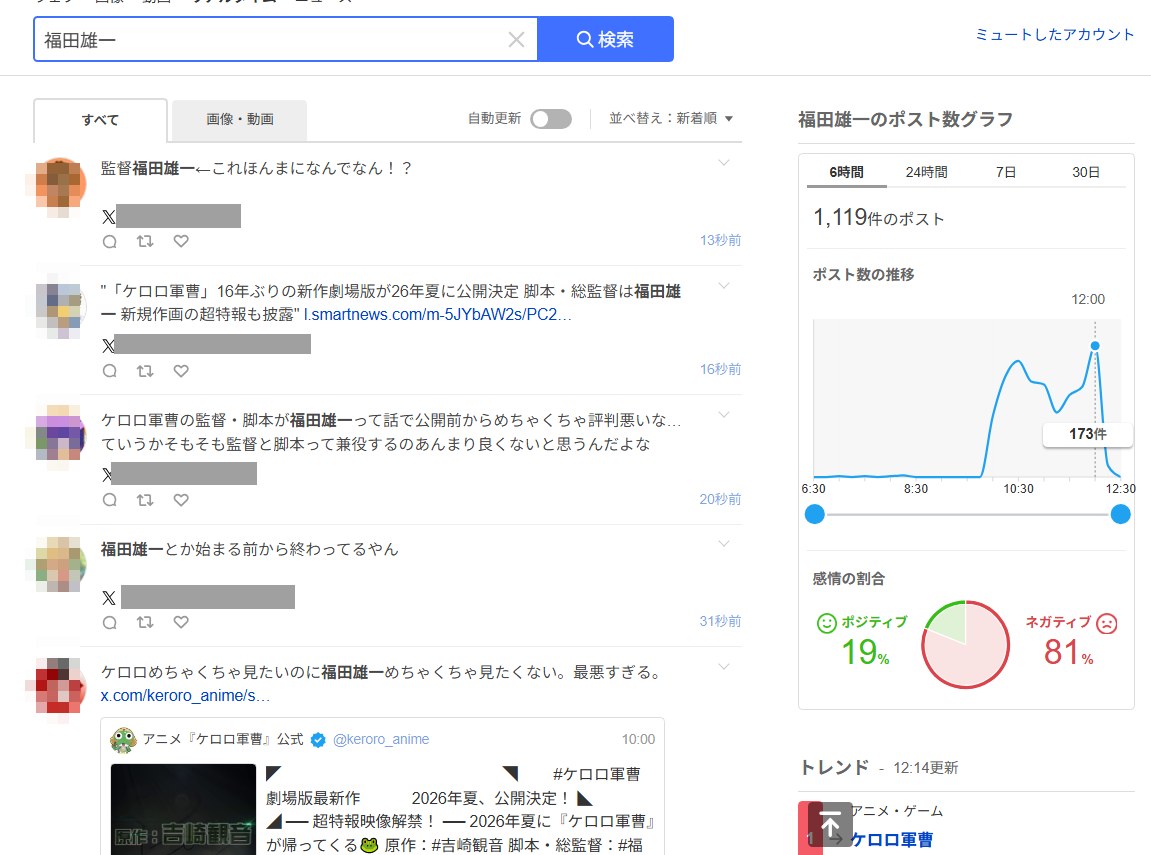Open the 原作:吉崎観音 video thumbnail
This screenshot has height=855, width=1151.
pos(184,809)
